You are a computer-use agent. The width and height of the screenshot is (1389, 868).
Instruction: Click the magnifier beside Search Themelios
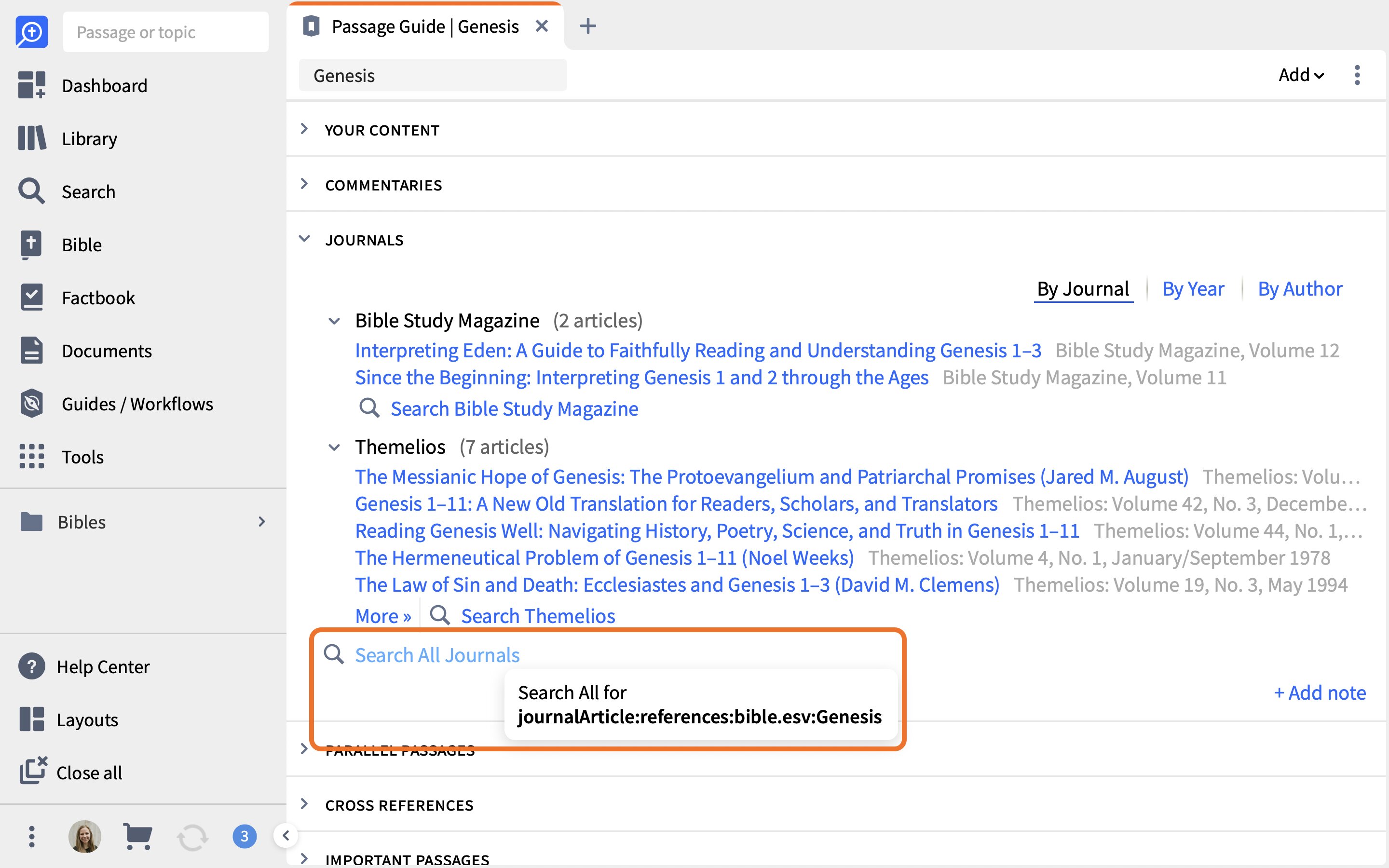440,615
